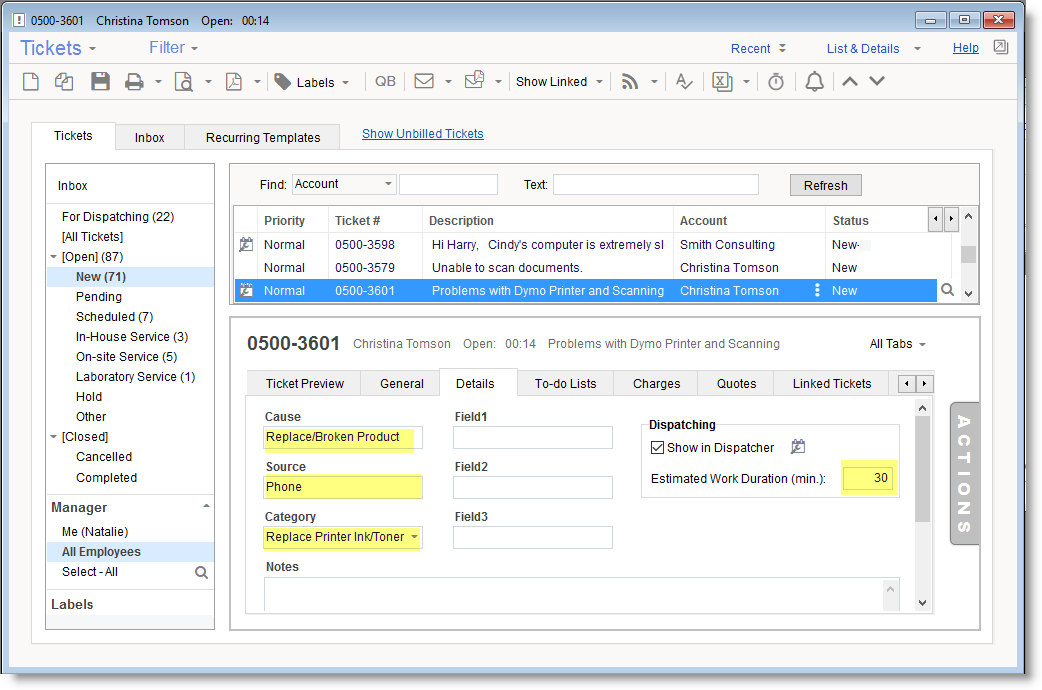The height and width of the screenshot is (690, 1042).
Task: Open the Show Unbilled Tickets link
Action: point(422,133)
